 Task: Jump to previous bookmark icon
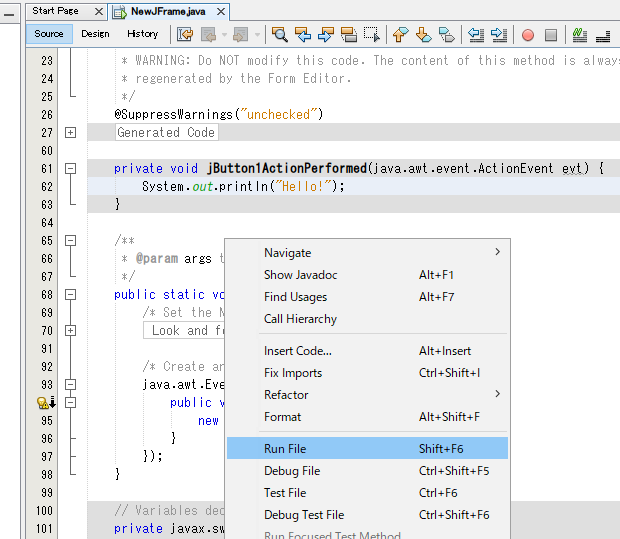401,35
